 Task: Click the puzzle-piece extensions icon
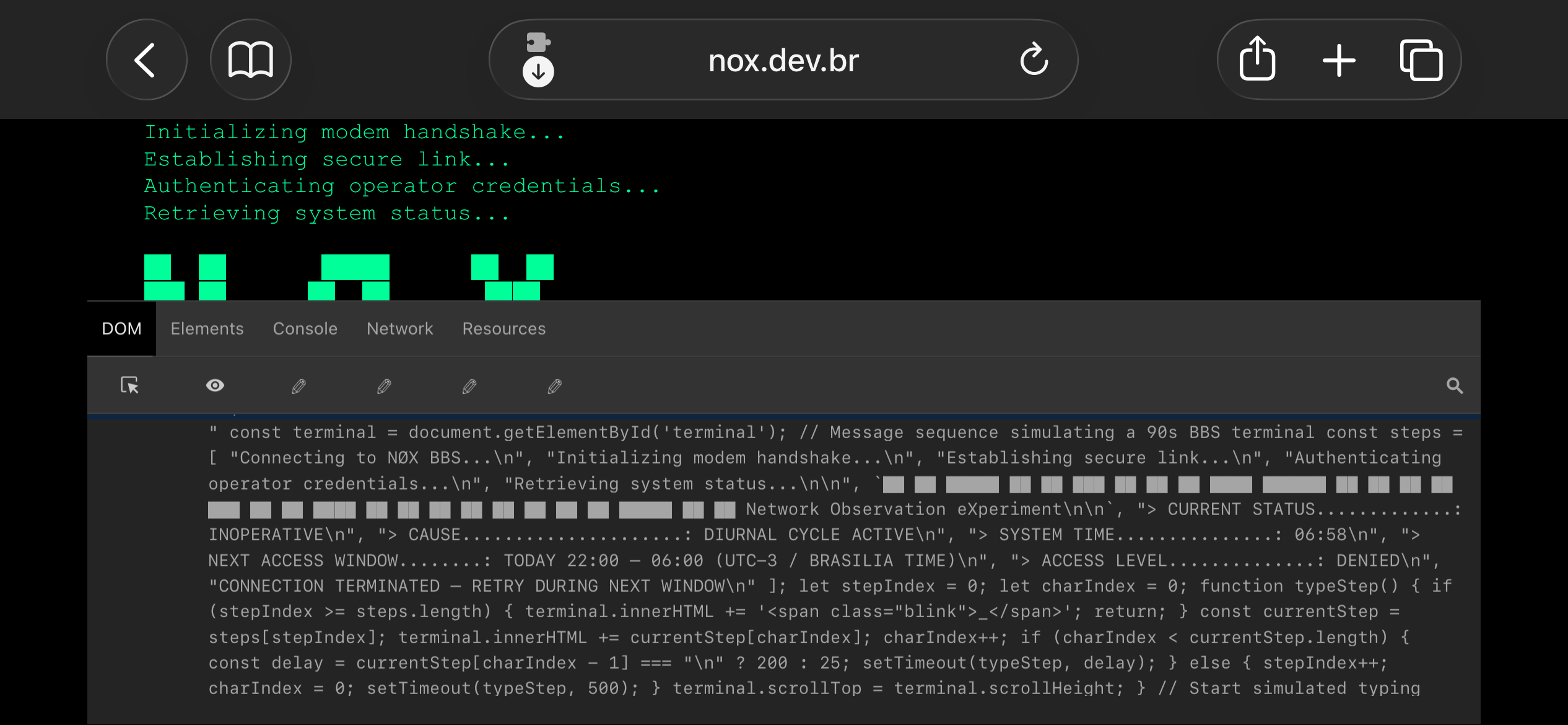[538, 42]
